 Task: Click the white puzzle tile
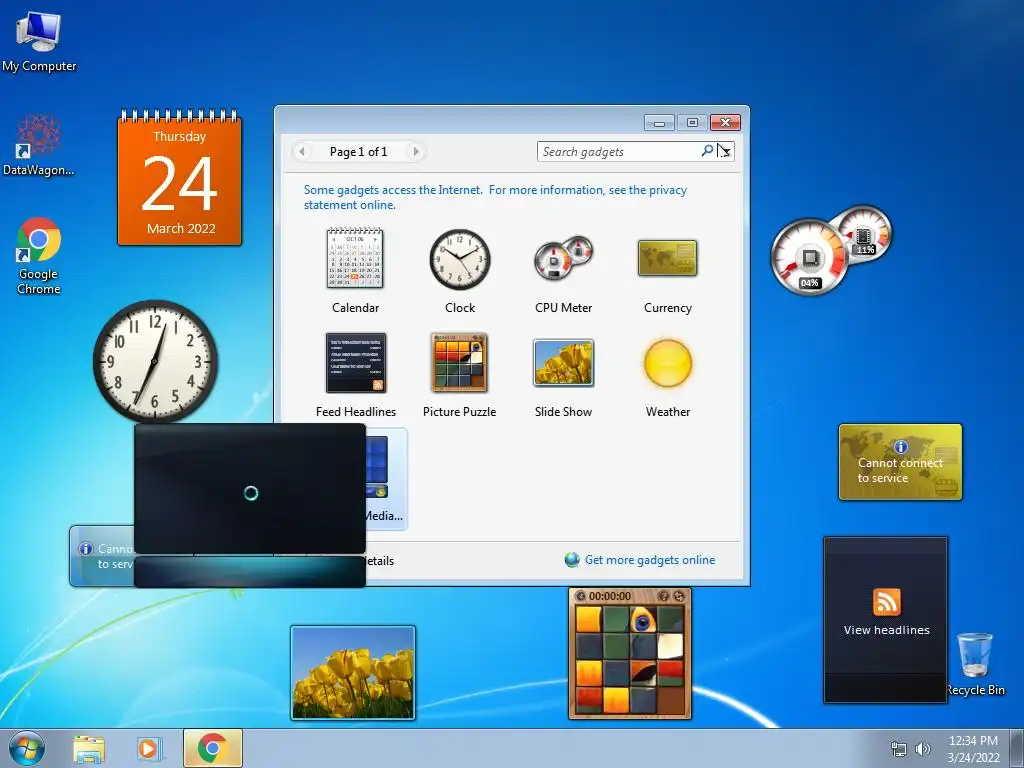pyautogui.click(x=670, y=647)
